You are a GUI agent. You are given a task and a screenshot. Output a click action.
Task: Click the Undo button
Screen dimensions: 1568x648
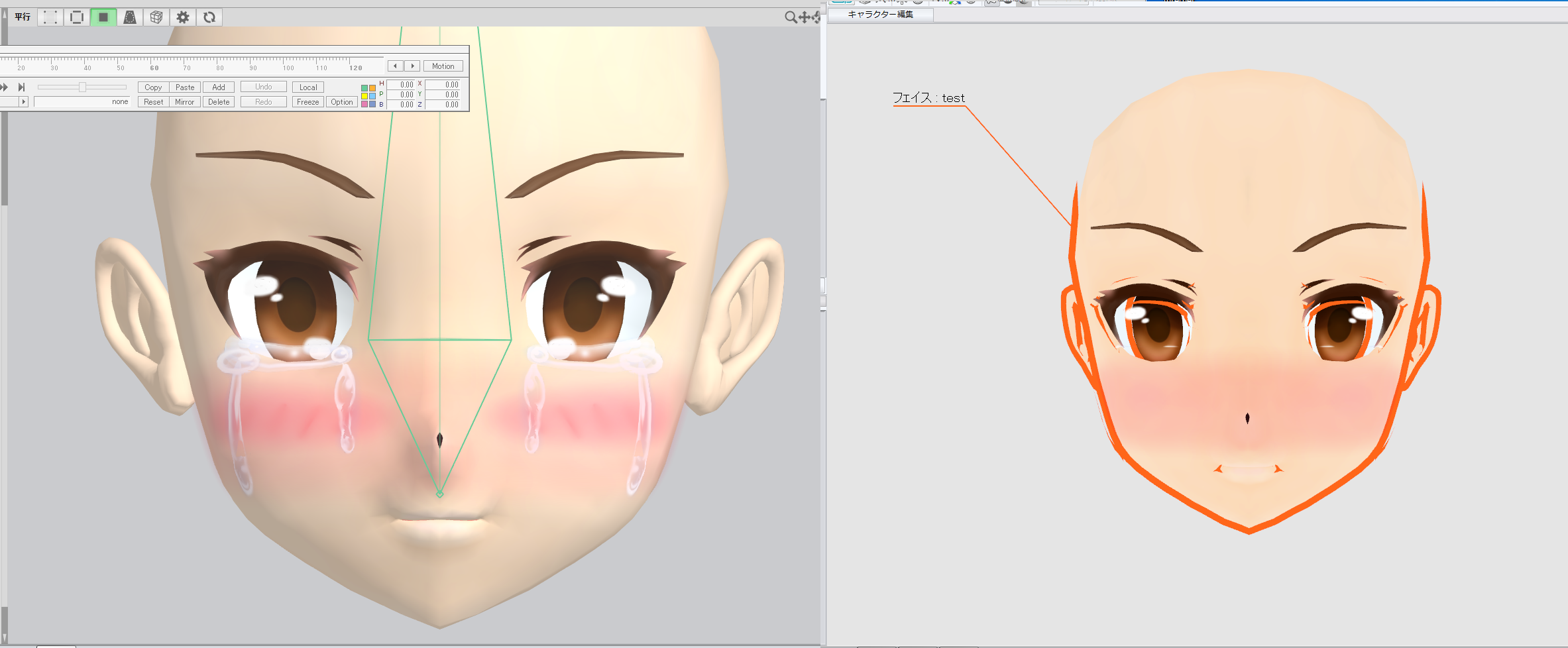tap(264, 87)
